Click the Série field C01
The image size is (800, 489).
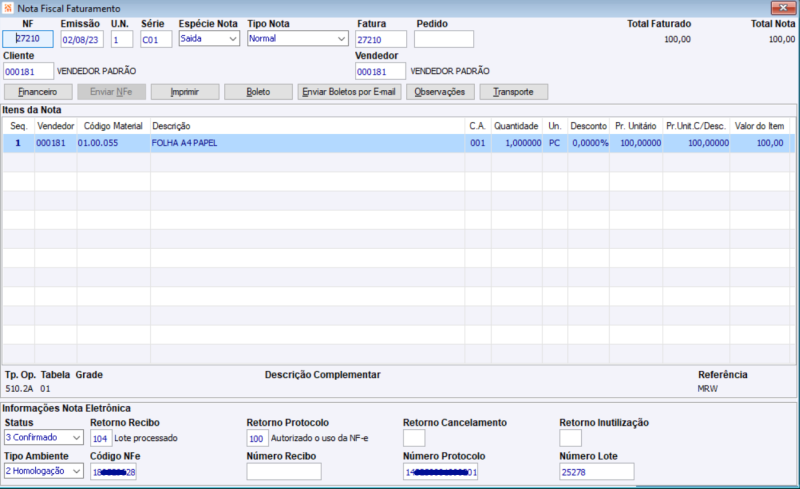pyautogui.click(x=156, y=39)
